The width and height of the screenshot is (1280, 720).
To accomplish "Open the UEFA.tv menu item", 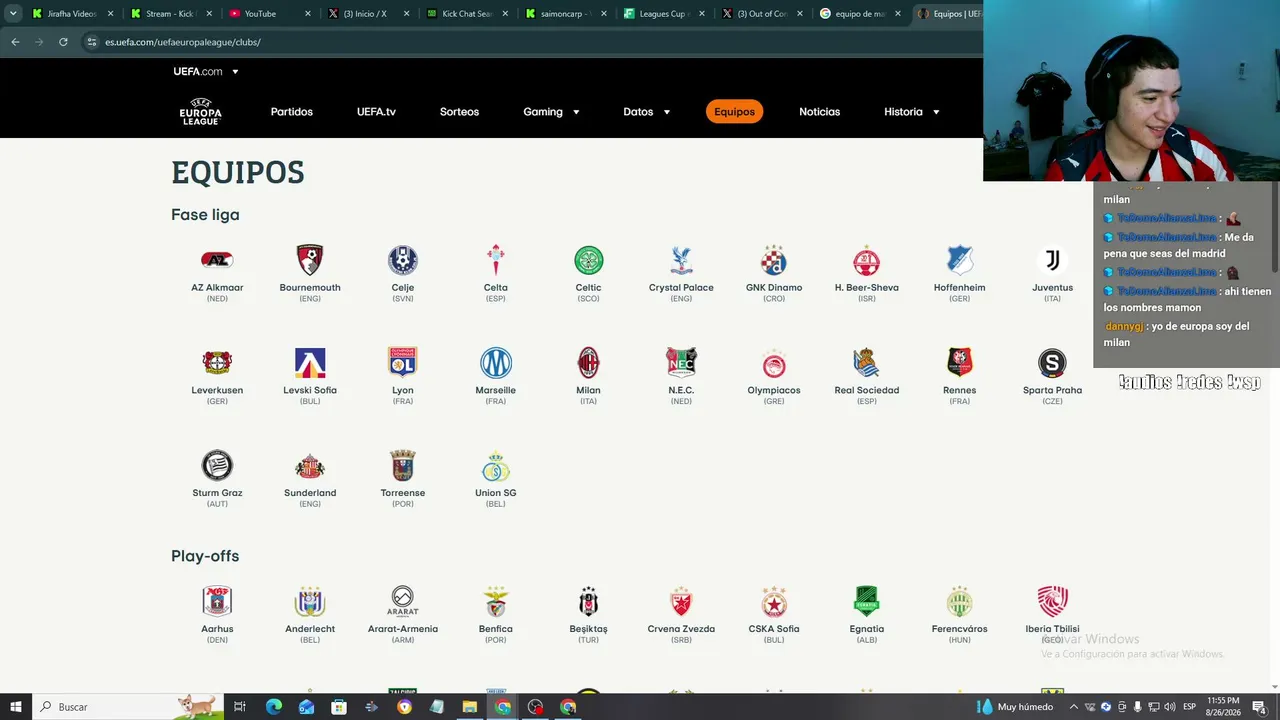I will point(376,112).
